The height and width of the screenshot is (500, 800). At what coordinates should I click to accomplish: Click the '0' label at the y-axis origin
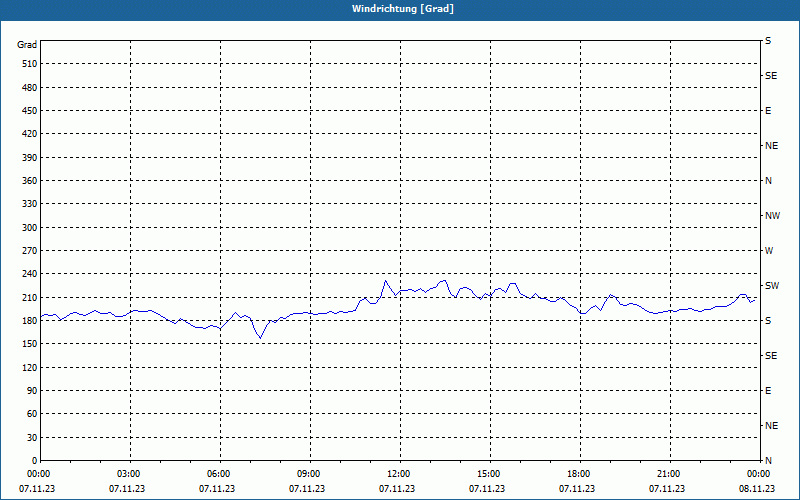click(x=35, y=460)
